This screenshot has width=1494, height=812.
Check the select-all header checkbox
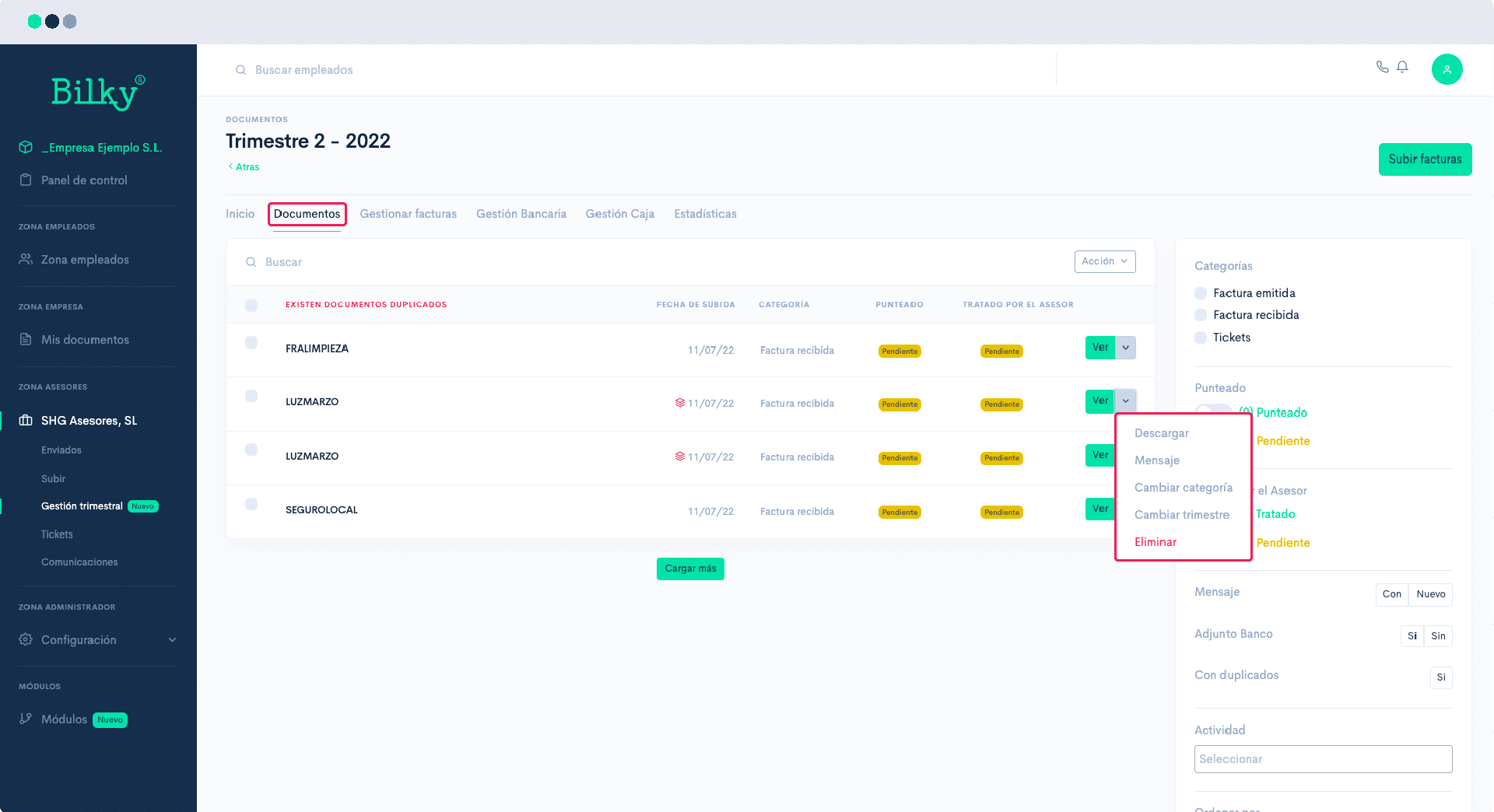coord(251,305)
